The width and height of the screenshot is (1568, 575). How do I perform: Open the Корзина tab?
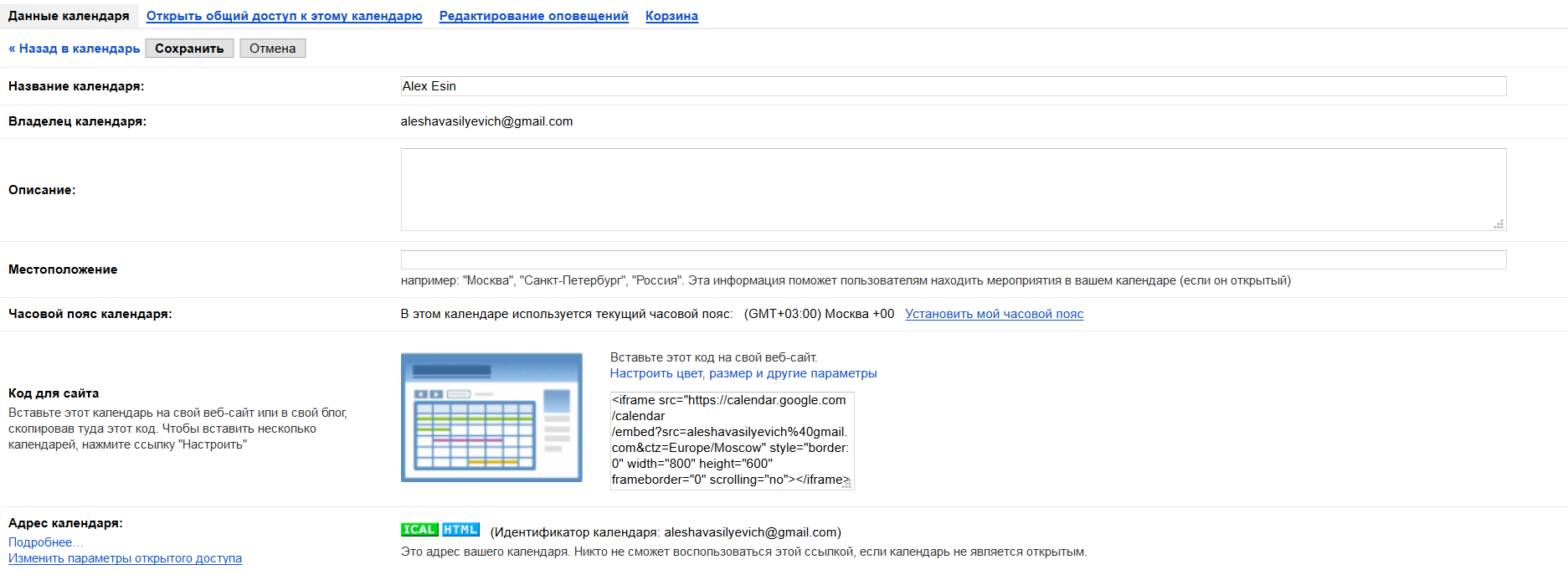[x=671, y=16]
